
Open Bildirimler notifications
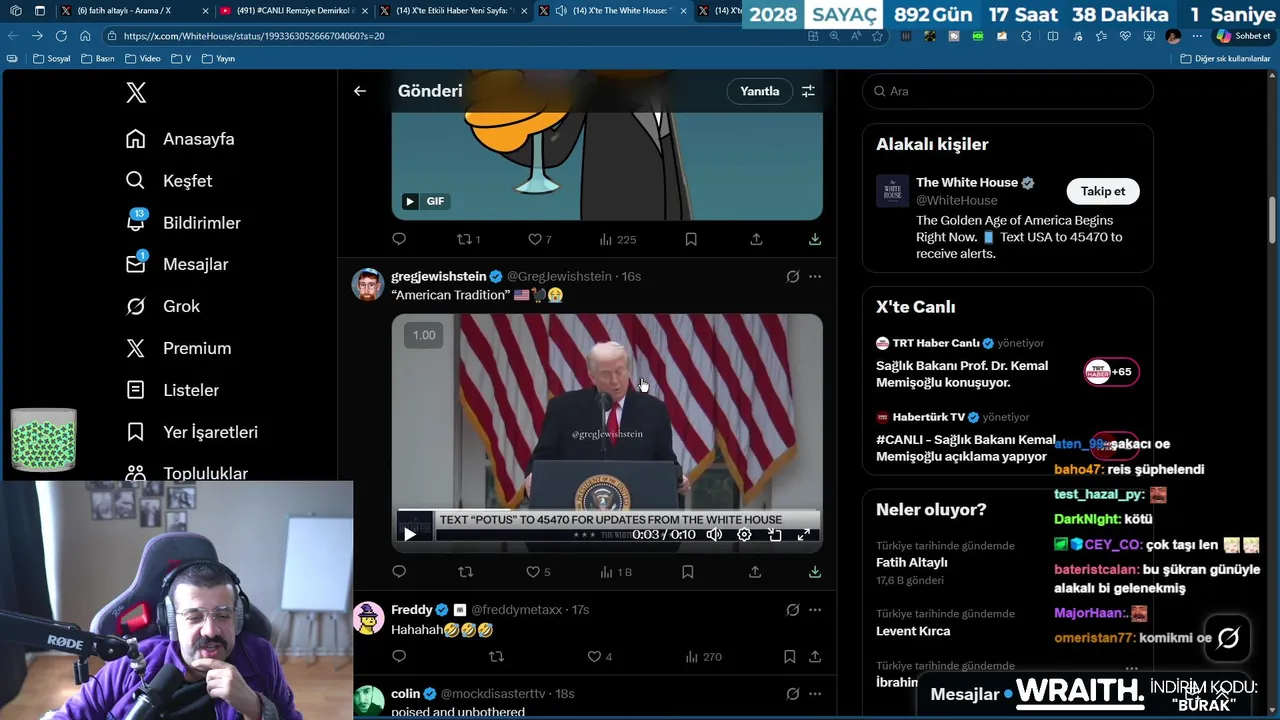coord(183,223)
